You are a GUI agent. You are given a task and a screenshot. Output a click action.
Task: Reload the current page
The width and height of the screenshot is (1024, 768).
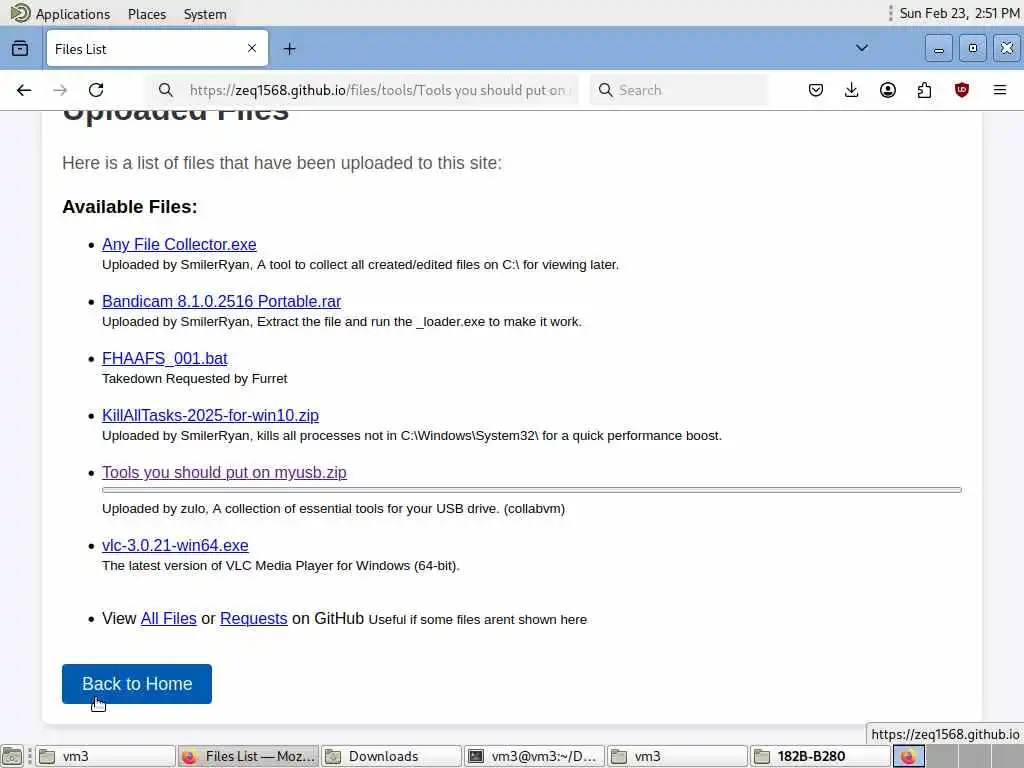point(96,90)
